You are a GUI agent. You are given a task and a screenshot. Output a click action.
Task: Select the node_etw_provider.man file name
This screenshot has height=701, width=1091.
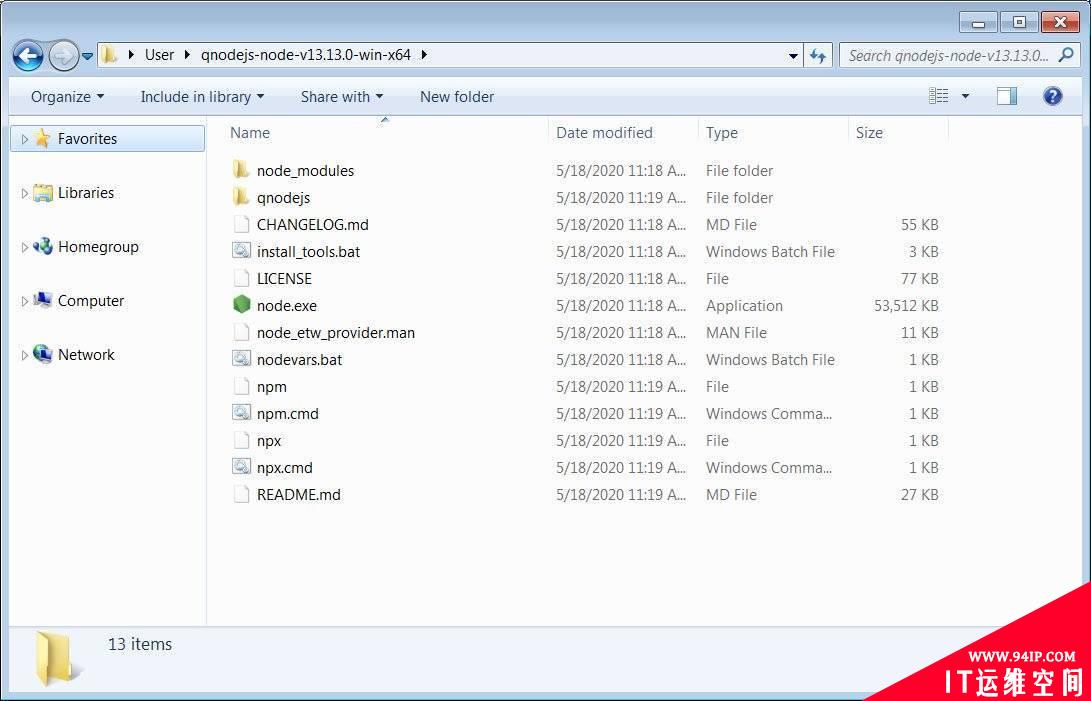pos(335,333)
